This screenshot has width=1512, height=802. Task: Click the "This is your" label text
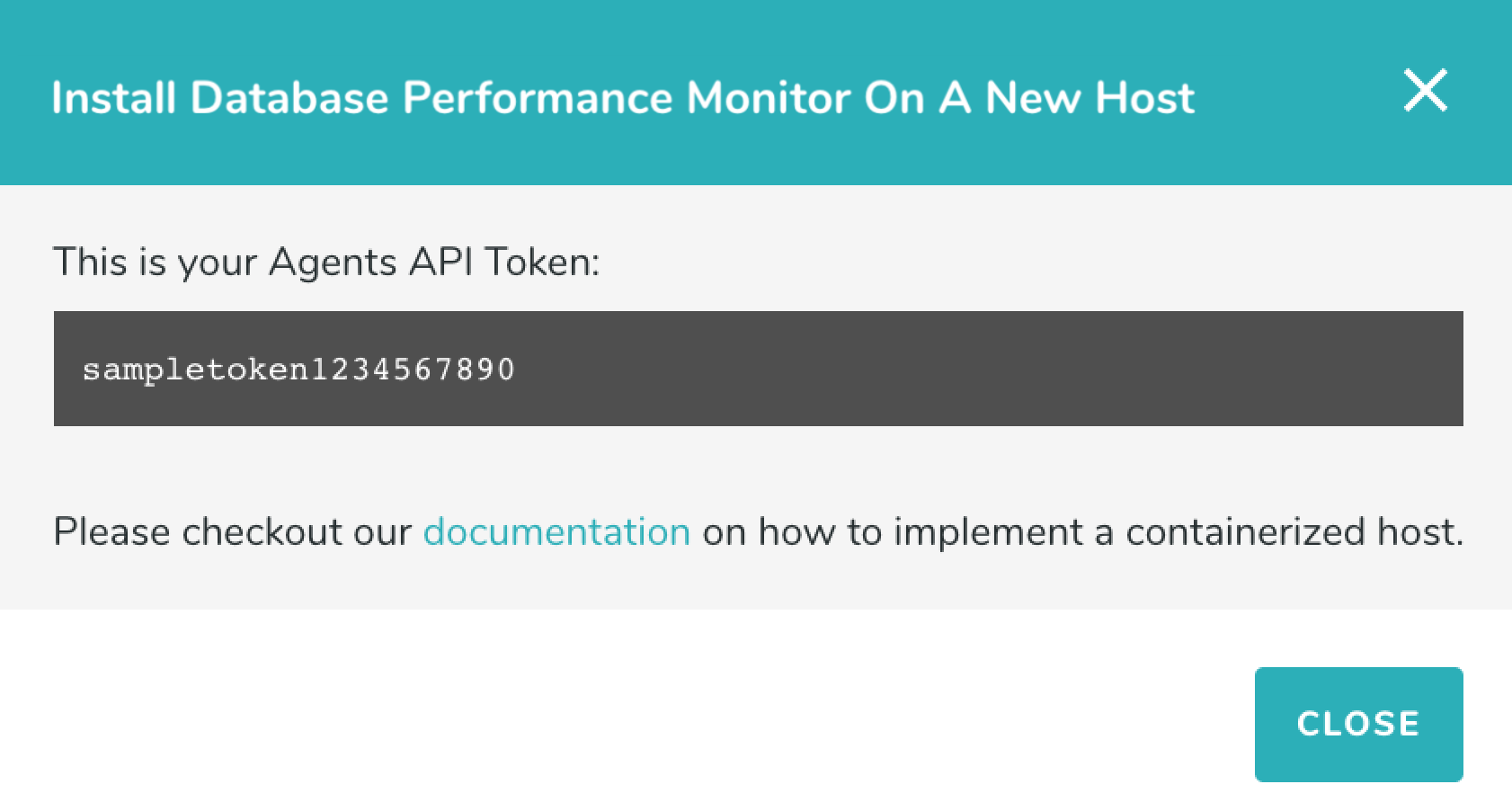click(x=155, y=263)
